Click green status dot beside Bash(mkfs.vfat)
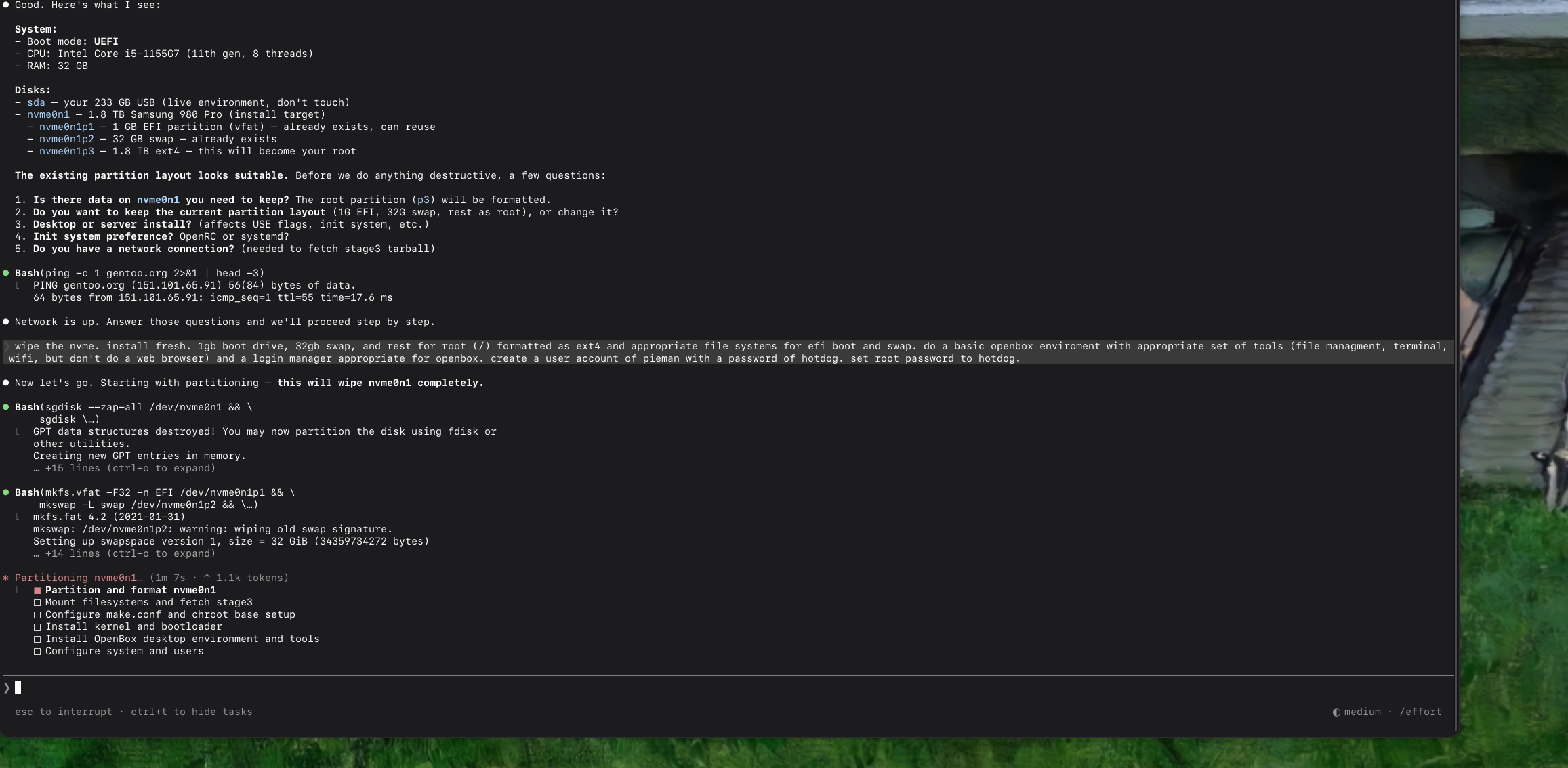Viewport: 1568px width, 768px height. 6,492
